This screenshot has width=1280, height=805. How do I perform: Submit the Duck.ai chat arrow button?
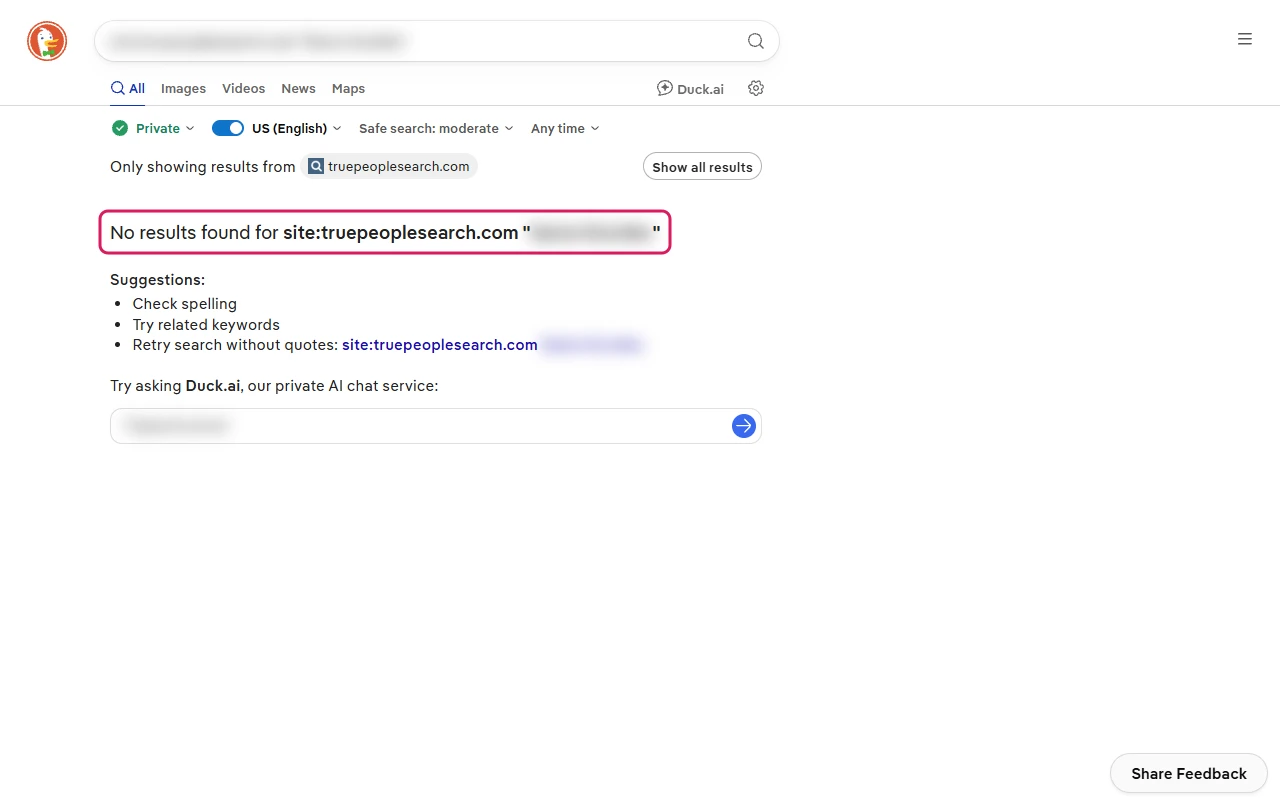click(x=744, y=426)
